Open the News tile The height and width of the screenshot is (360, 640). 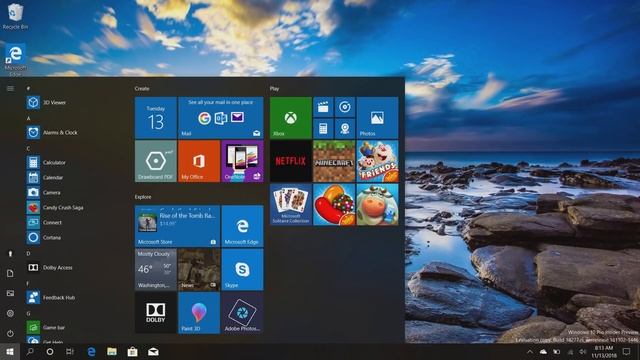199,269
